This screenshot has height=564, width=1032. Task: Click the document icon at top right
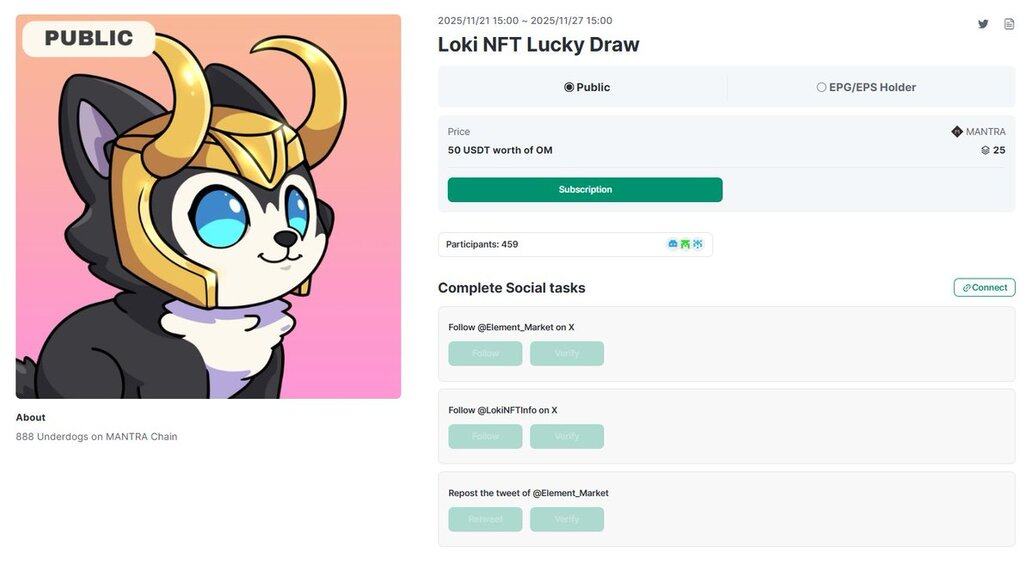tap(1009, 24)
